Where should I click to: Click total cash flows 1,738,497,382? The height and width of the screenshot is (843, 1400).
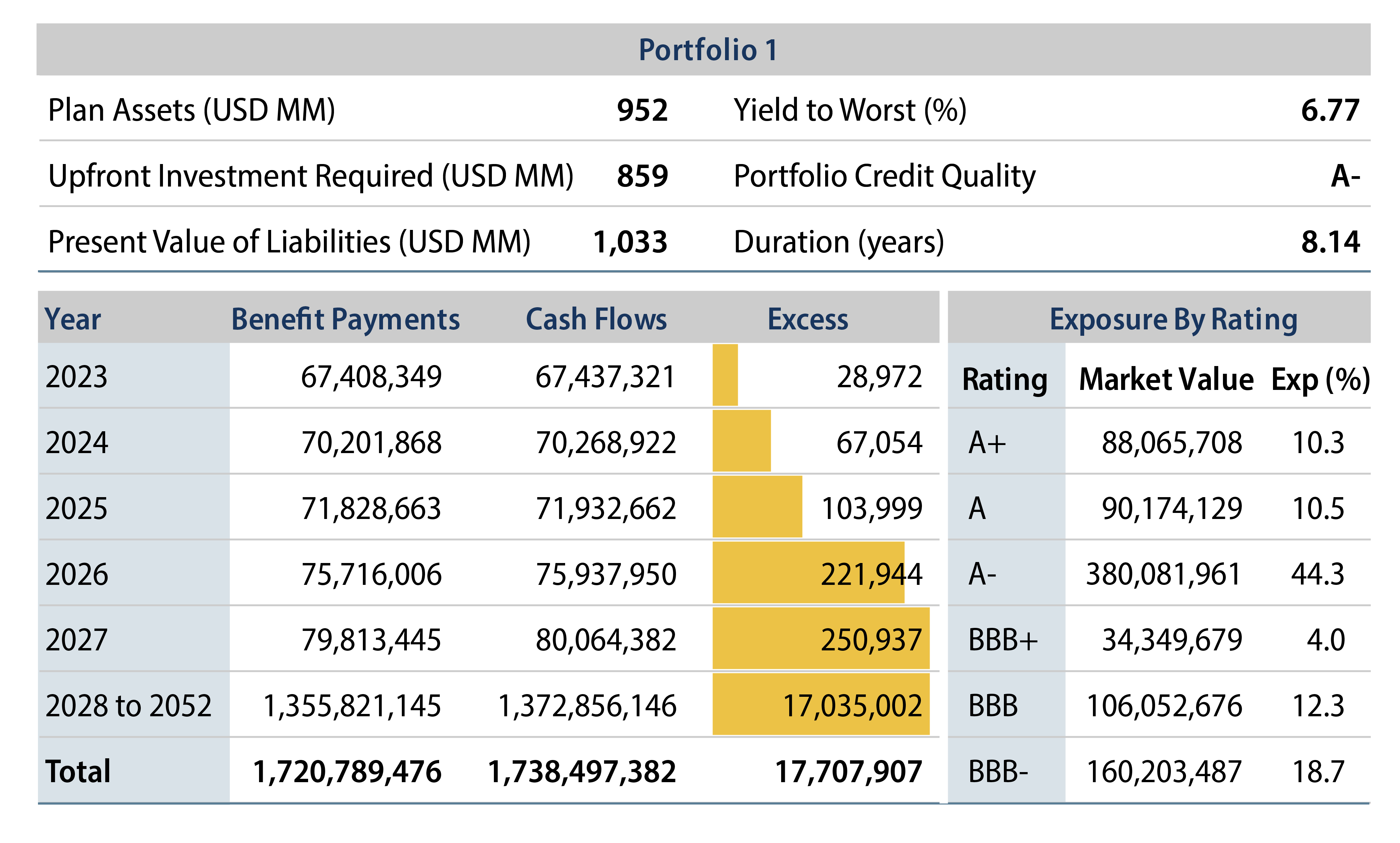point(582,772)
